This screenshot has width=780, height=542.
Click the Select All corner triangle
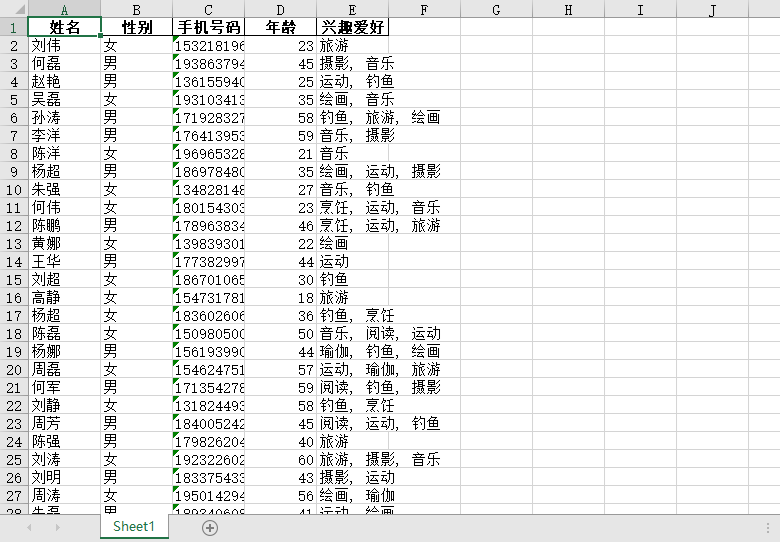(14, 10)
